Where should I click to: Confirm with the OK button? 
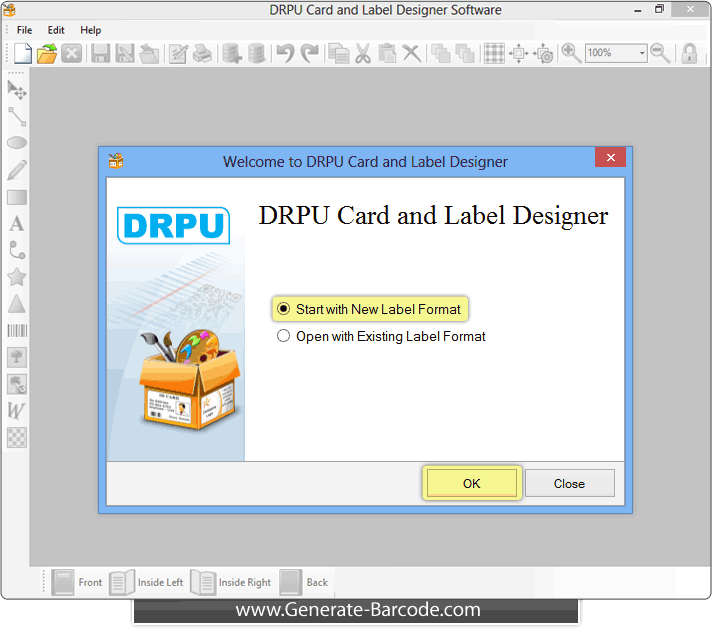[472, 484]
